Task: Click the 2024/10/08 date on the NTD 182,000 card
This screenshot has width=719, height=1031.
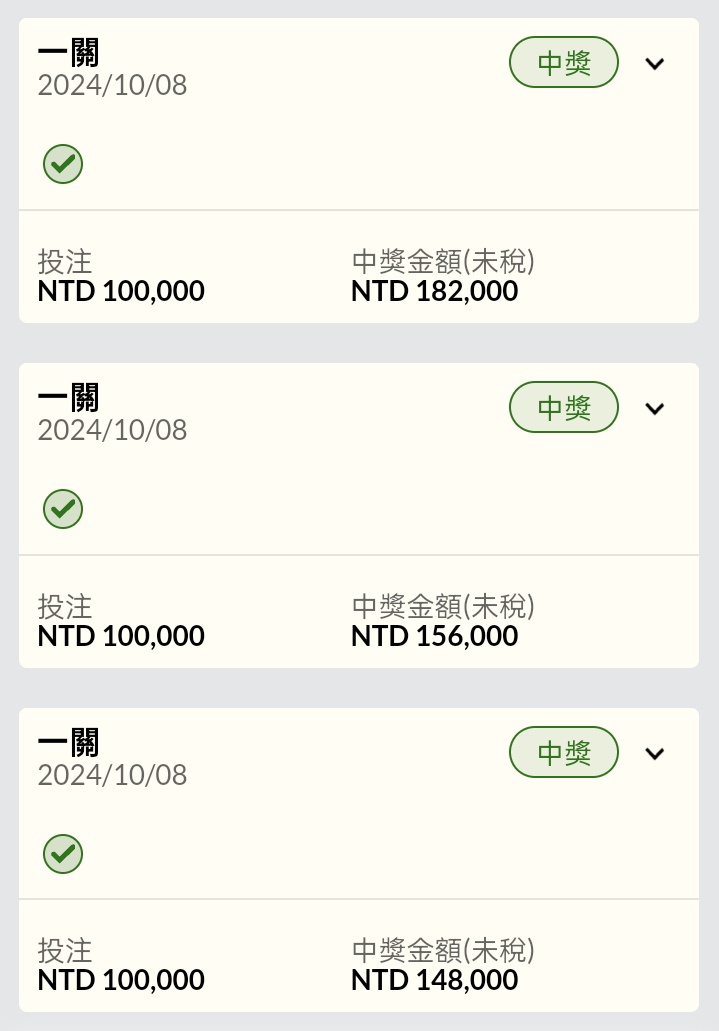Action: tap(112, 85)
